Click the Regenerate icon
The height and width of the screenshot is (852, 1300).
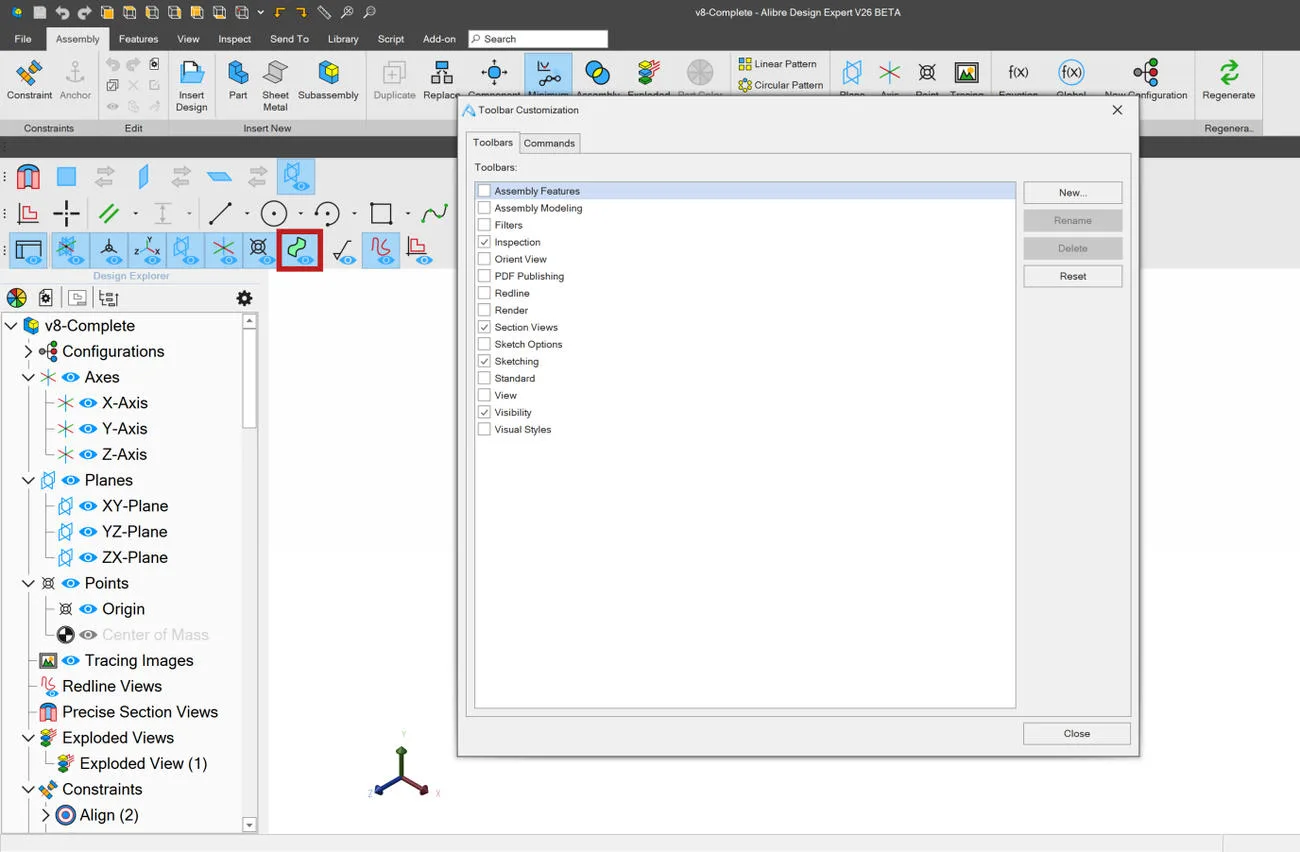1228,80
